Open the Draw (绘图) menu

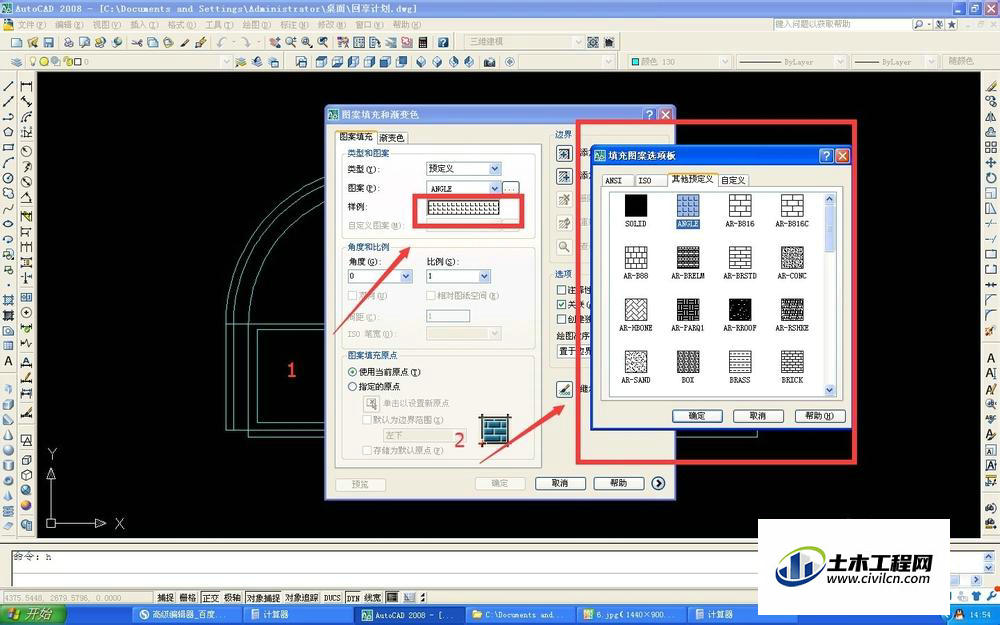(256, 25)
